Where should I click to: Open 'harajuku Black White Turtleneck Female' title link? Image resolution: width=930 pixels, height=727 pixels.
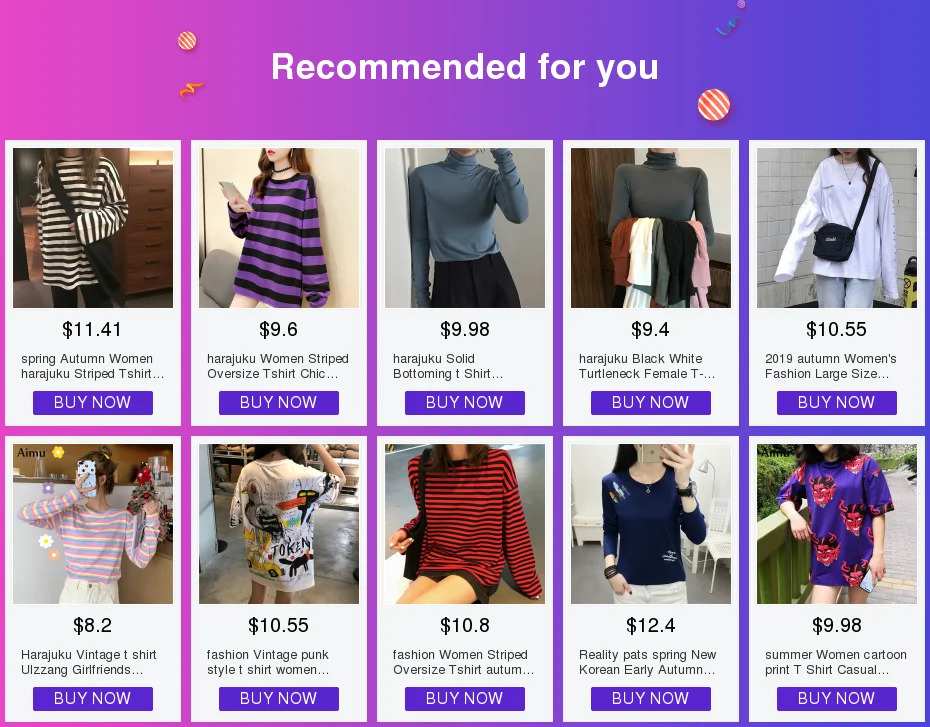[x=647, y=366]
